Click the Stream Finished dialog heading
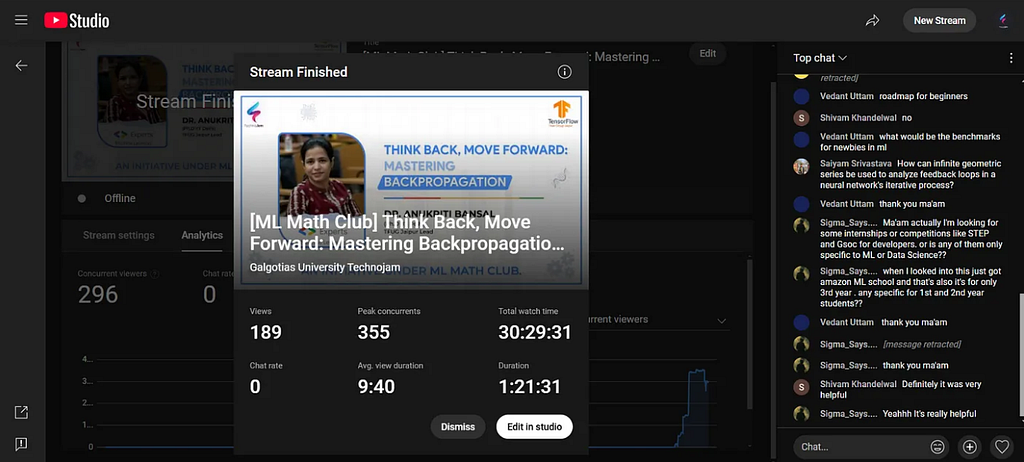The height and width of the screenshot is (462, 1024). click(x=298, y=72)
